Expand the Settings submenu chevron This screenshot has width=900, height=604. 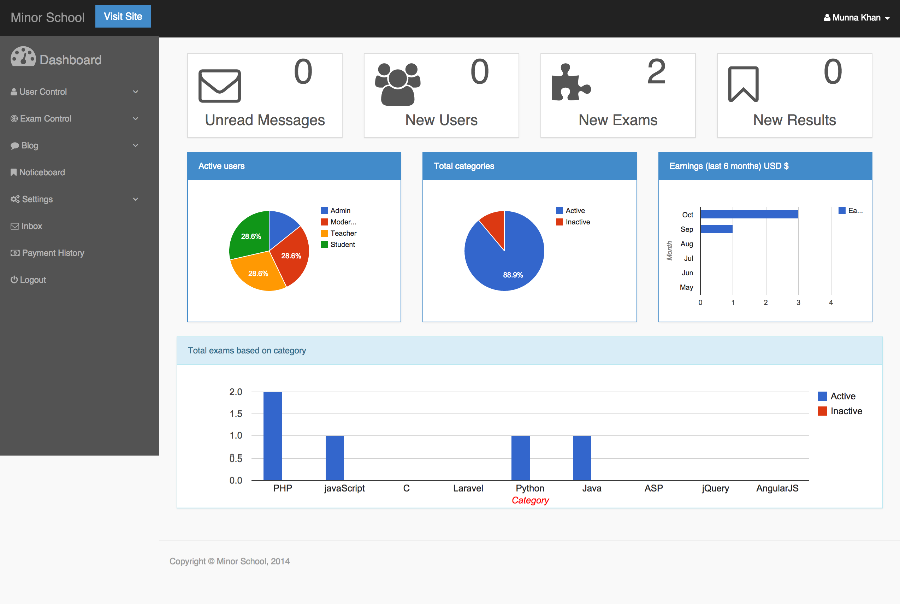click(x=135, y=200)
